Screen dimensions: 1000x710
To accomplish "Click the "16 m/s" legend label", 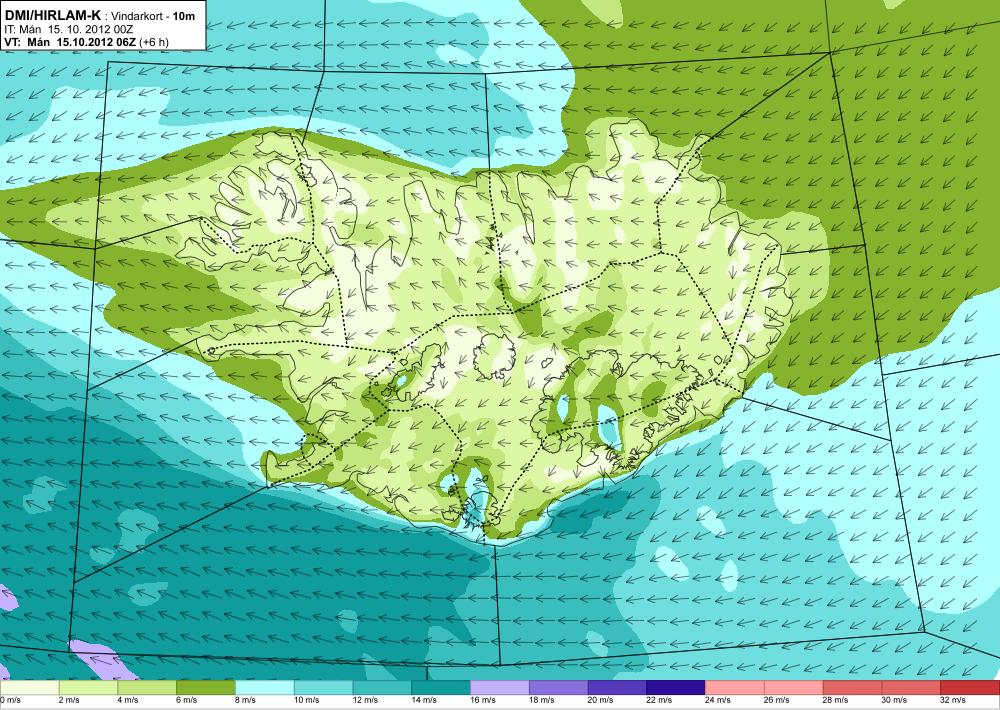I will coord(483,700).
